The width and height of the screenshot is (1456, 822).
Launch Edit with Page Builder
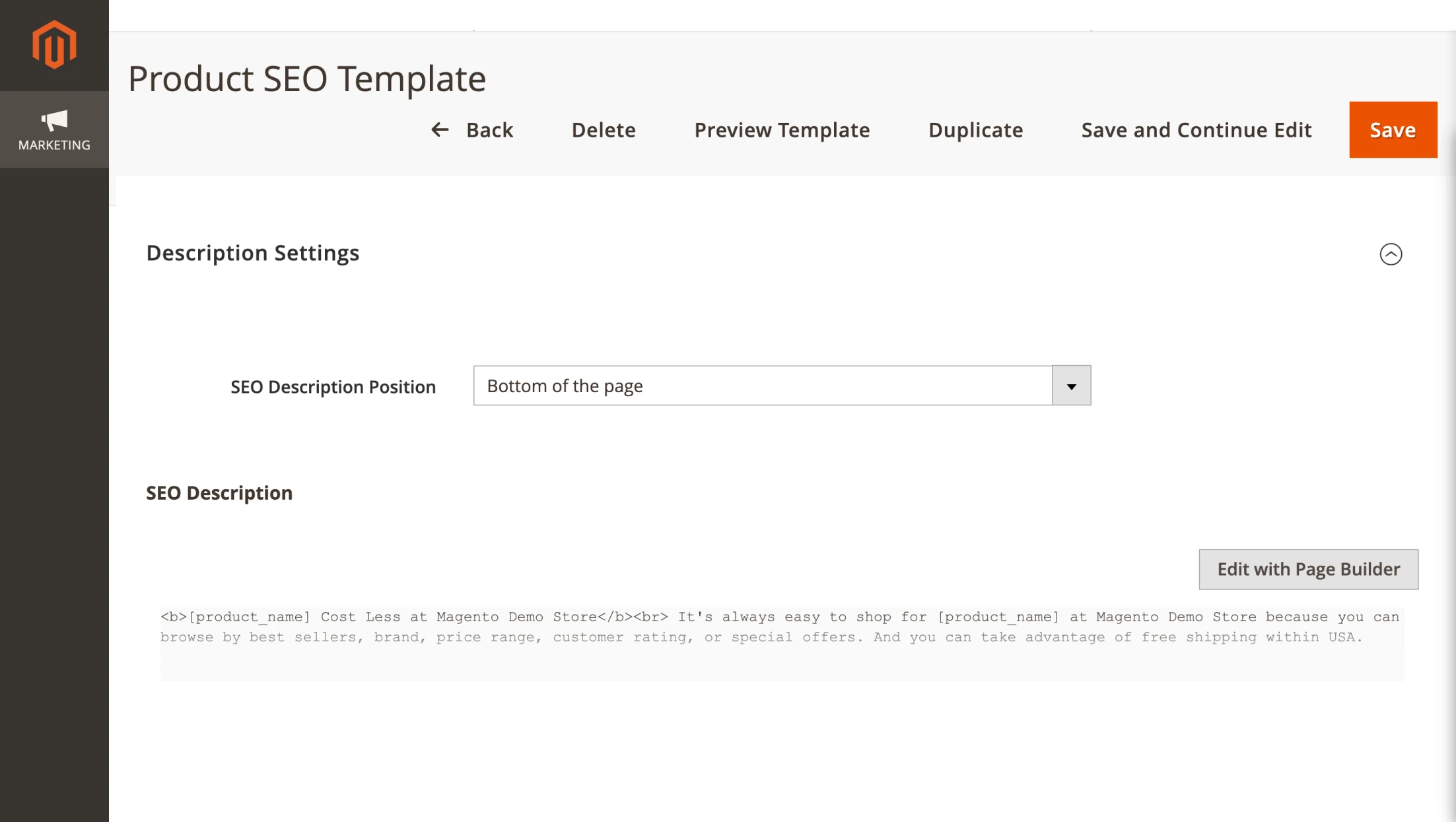pyautogui.click(x=1308, y=568)
